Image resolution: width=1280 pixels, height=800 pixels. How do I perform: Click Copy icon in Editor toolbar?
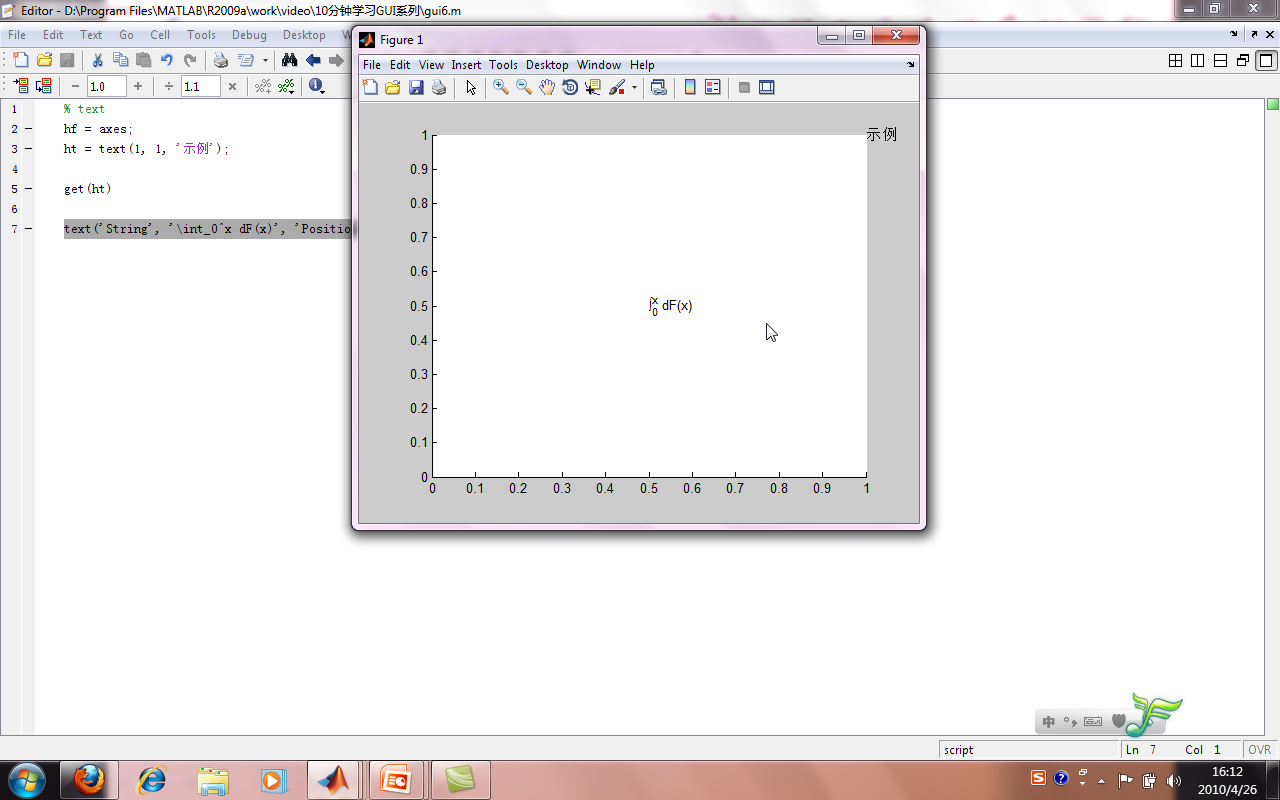pos(120,61)
